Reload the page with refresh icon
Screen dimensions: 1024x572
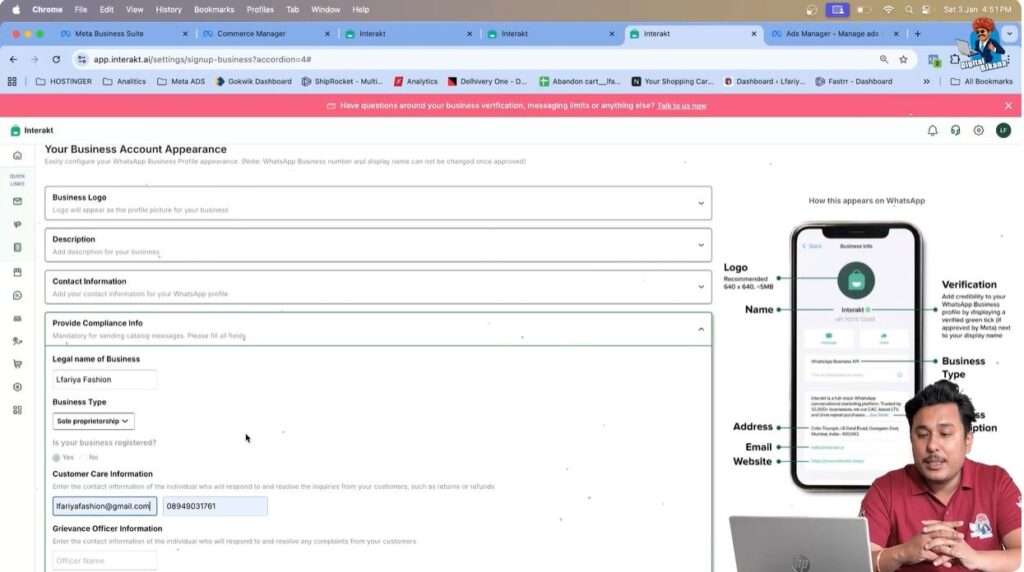click(56, 59)
